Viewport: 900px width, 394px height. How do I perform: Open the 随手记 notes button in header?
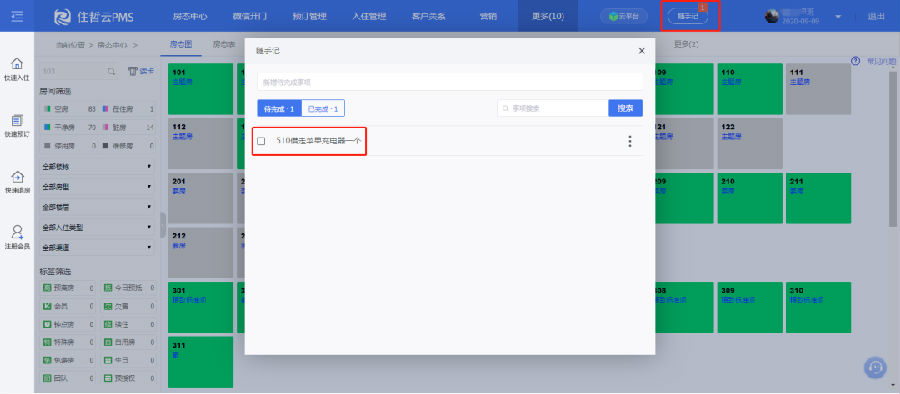tap(688, 17)
